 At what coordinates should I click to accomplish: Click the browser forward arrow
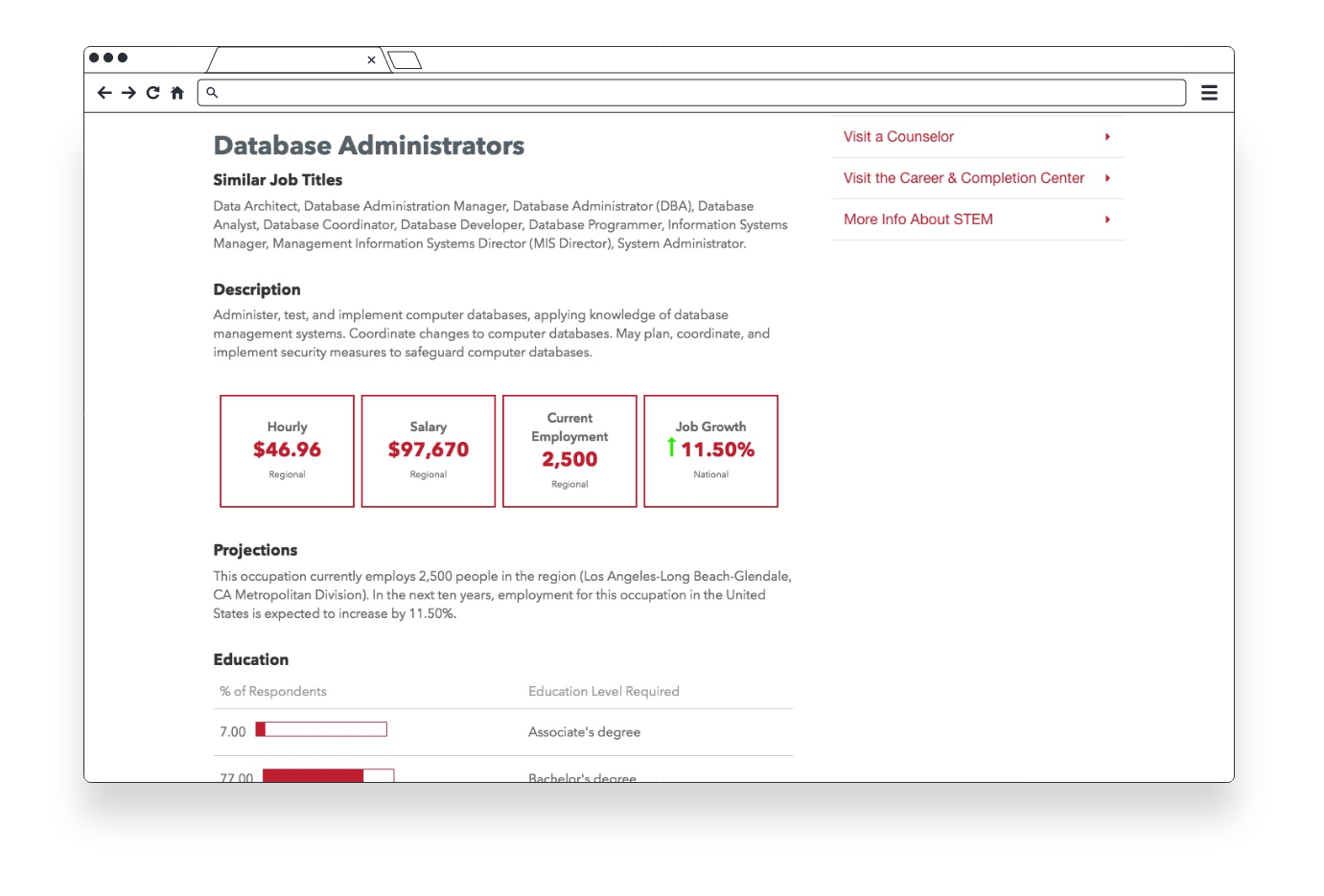(x=128, y=93)
